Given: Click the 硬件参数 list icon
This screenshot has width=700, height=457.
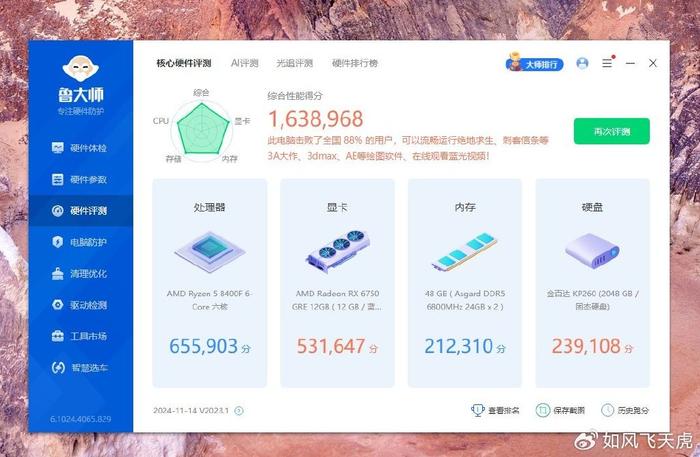Looking at the screenshot, I should (x=58, y=179).
